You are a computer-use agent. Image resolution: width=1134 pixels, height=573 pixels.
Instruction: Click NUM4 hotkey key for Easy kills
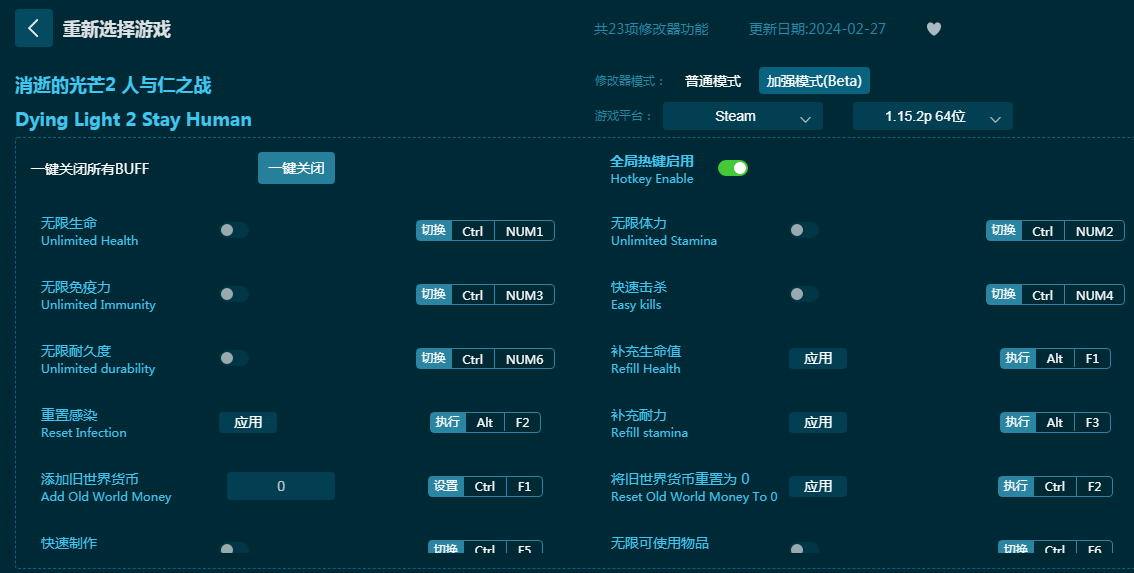pyautogui.click(x=1094, y=295)
